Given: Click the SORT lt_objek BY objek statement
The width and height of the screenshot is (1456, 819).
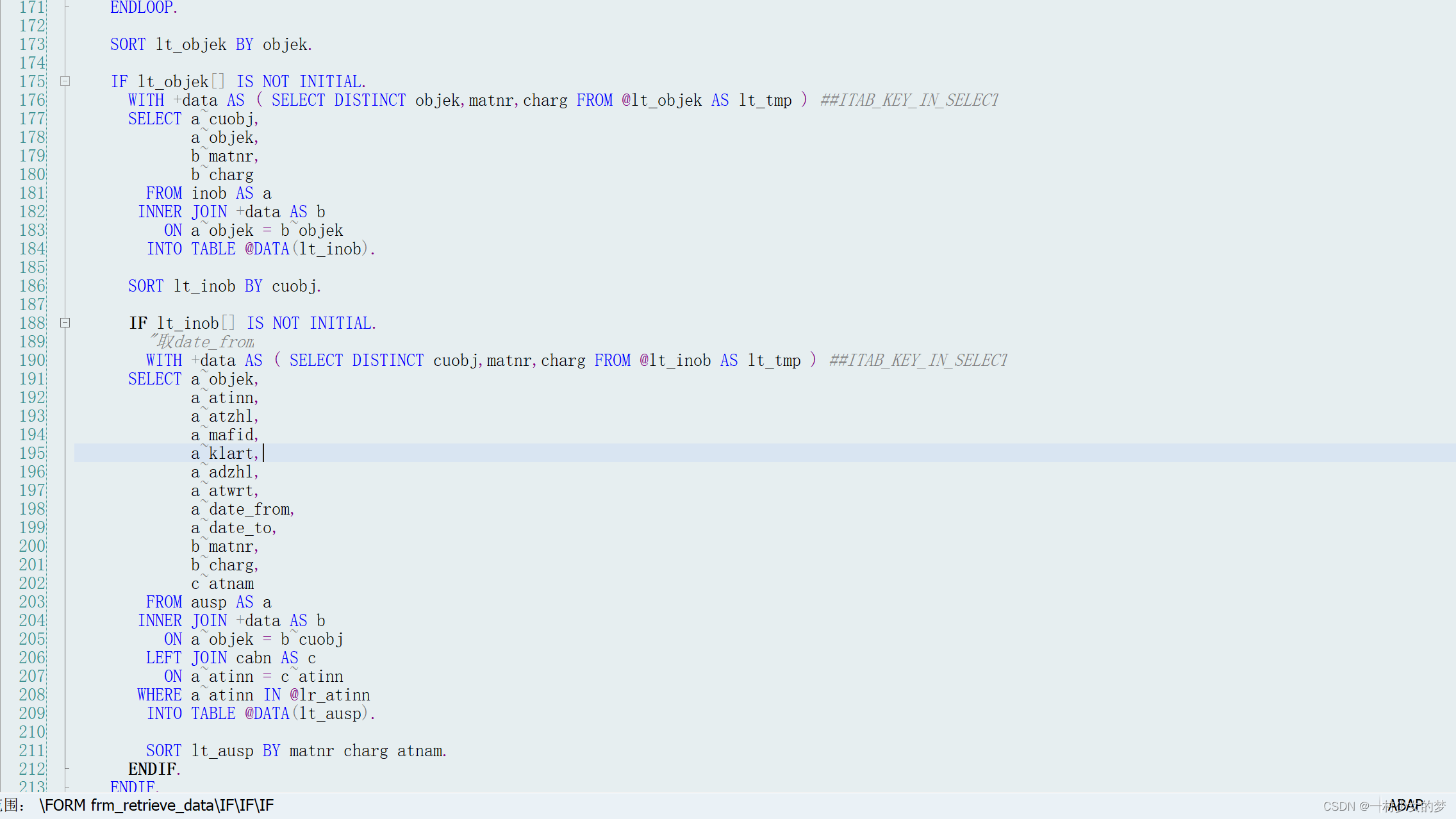Looking at the screenshot, I should 211,44.
